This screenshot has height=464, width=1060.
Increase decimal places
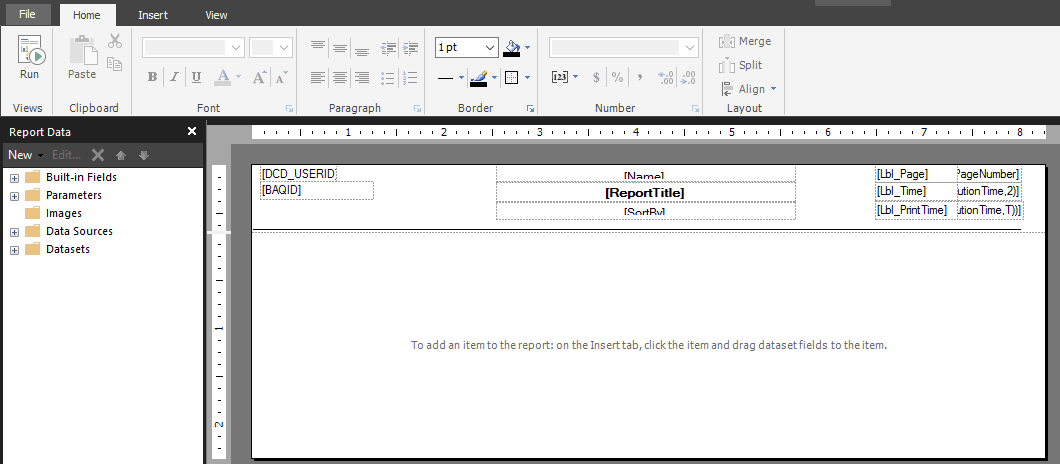pyautogui.click(x=665, y=77)
